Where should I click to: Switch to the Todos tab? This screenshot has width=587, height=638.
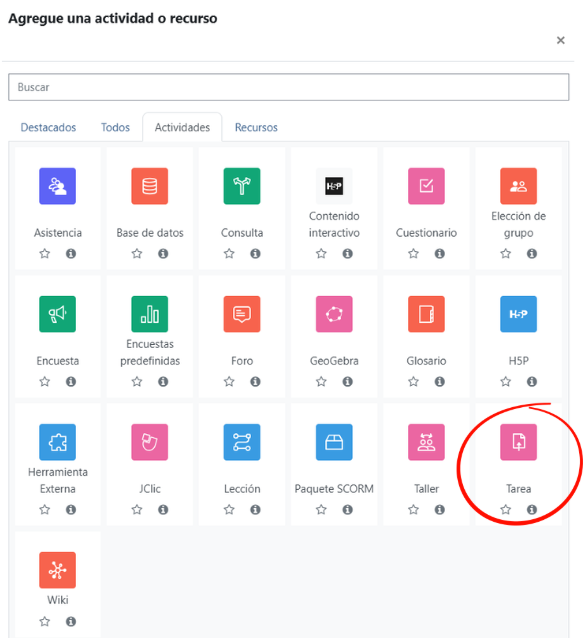point(115,127)
